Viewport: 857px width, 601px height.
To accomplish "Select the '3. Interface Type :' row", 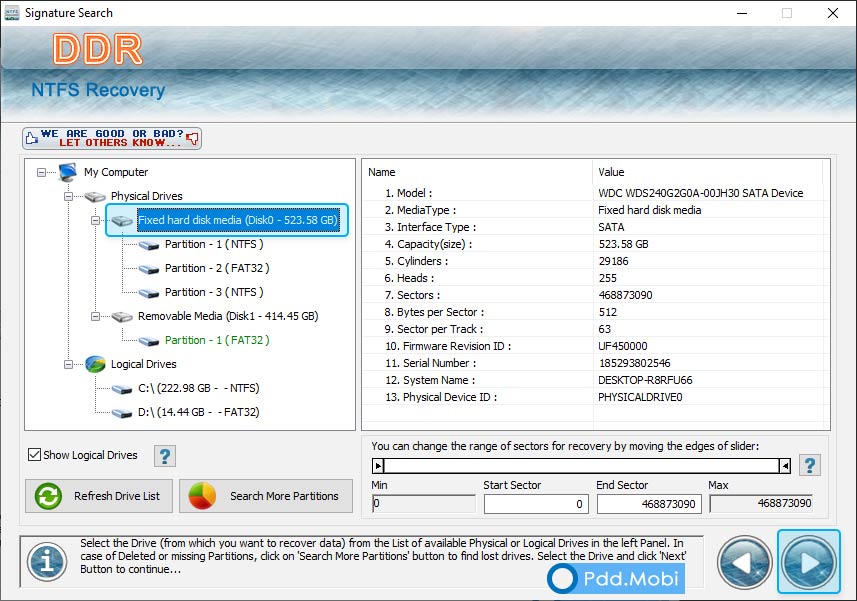I will tap(593, 227).
